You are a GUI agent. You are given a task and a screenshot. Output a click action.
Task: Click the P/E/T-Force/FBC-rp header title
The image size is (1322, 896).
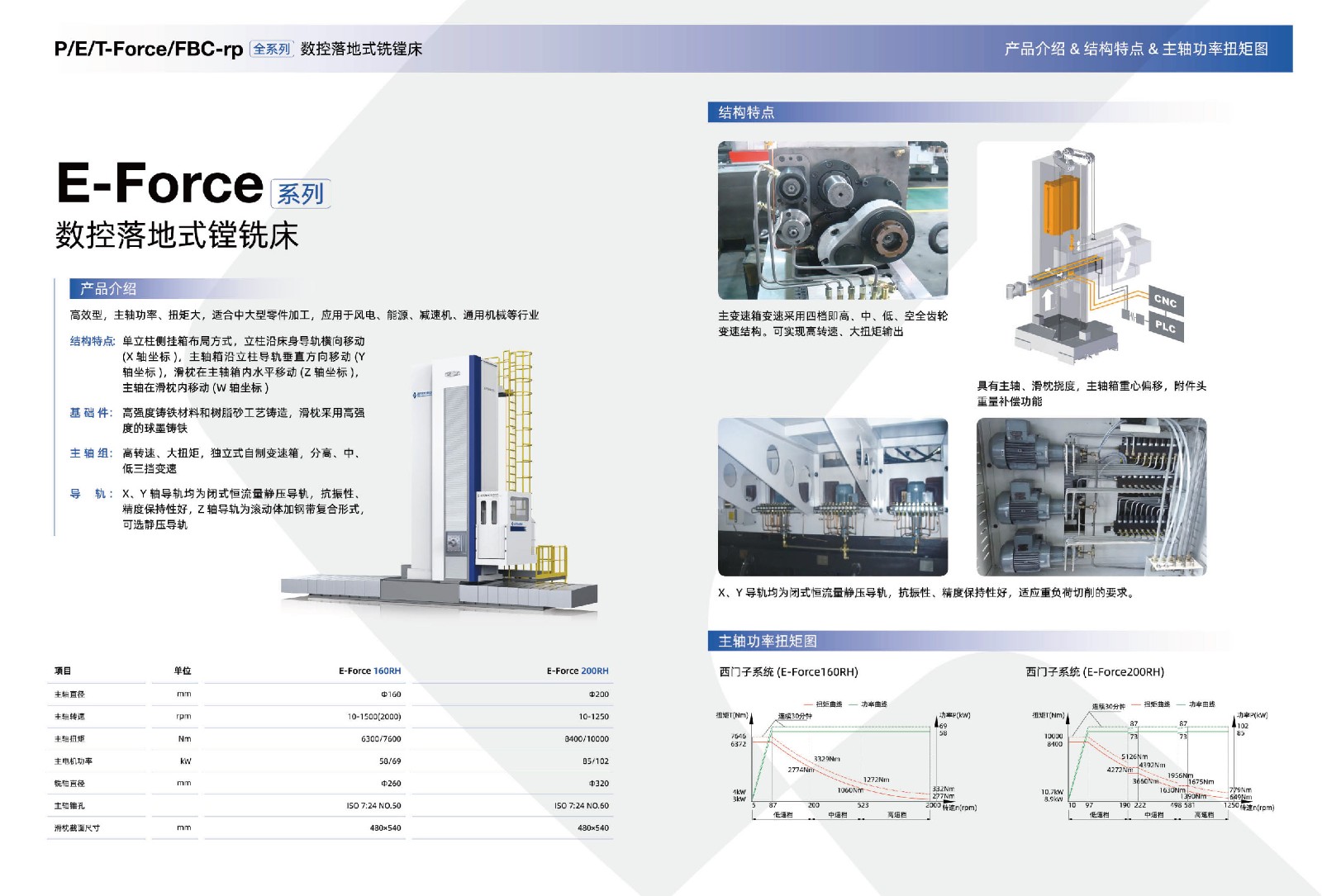point(149,50)
